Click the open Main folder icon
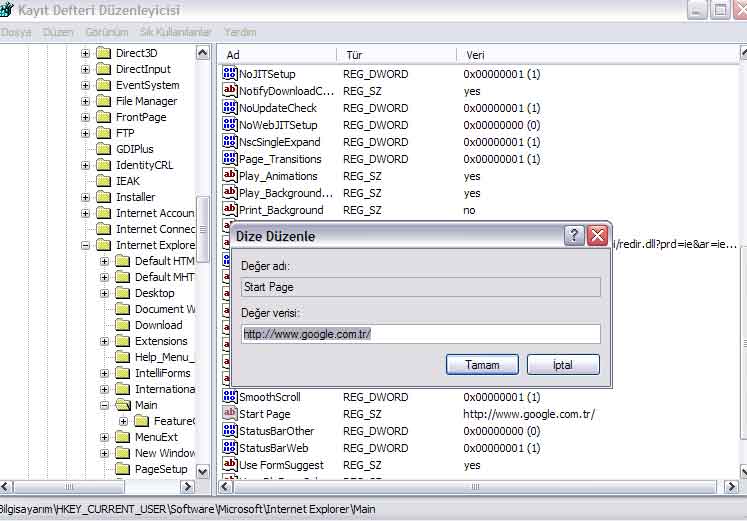This screenshot has height=521, width=747. (123, 405)
